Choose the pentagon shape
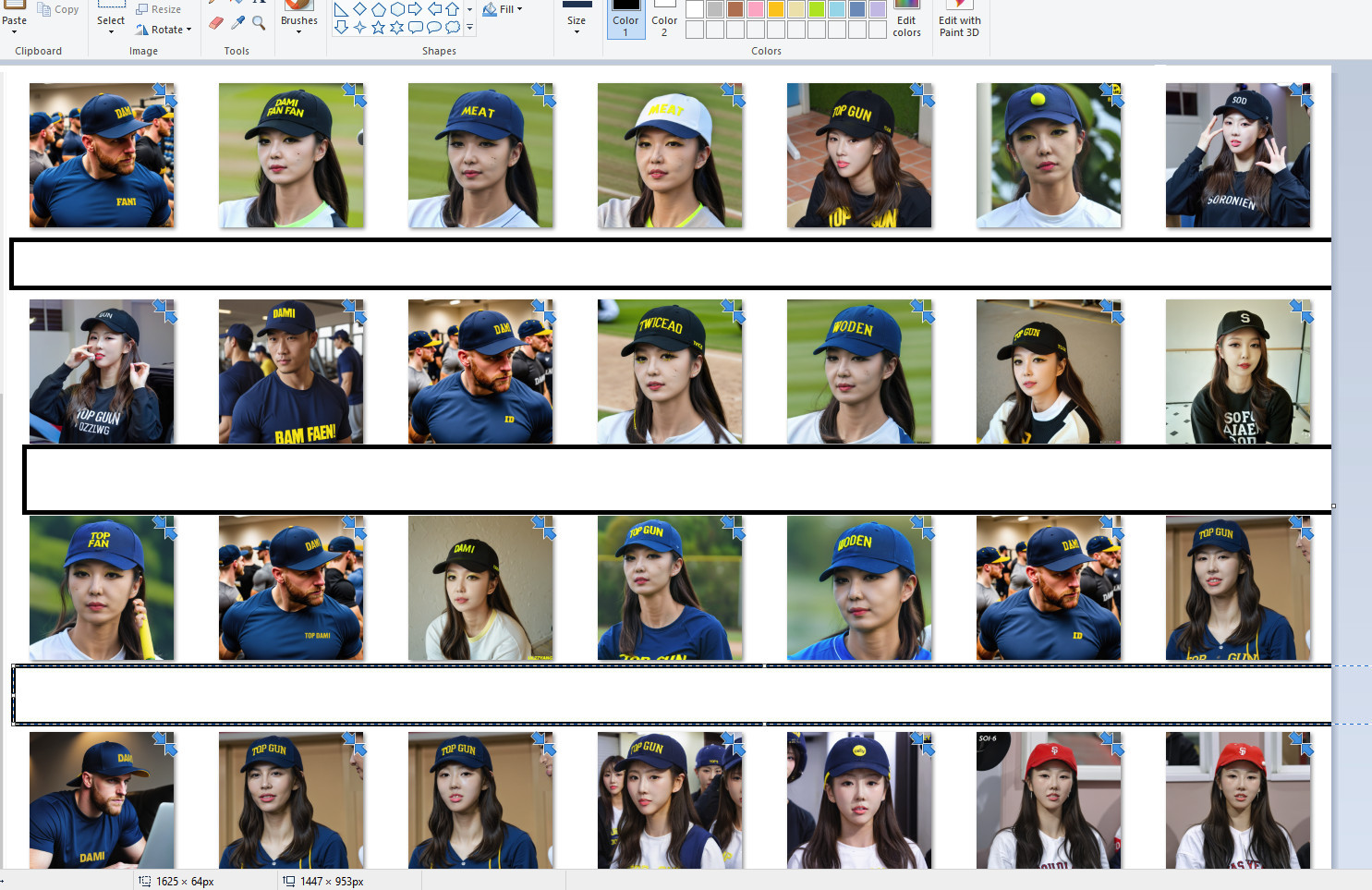Image resolution: width=1372 pixels, height=890 pixels. tap(378, 9)
